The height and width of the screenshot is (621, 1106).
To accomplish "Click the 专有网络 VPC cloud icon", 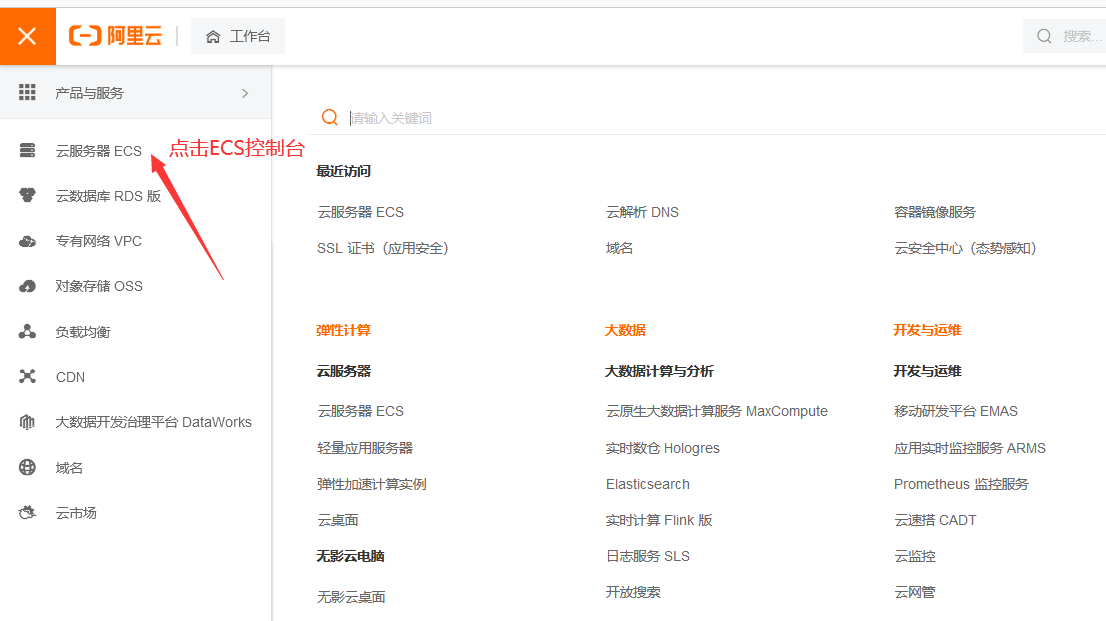I will tap(28, 241).
